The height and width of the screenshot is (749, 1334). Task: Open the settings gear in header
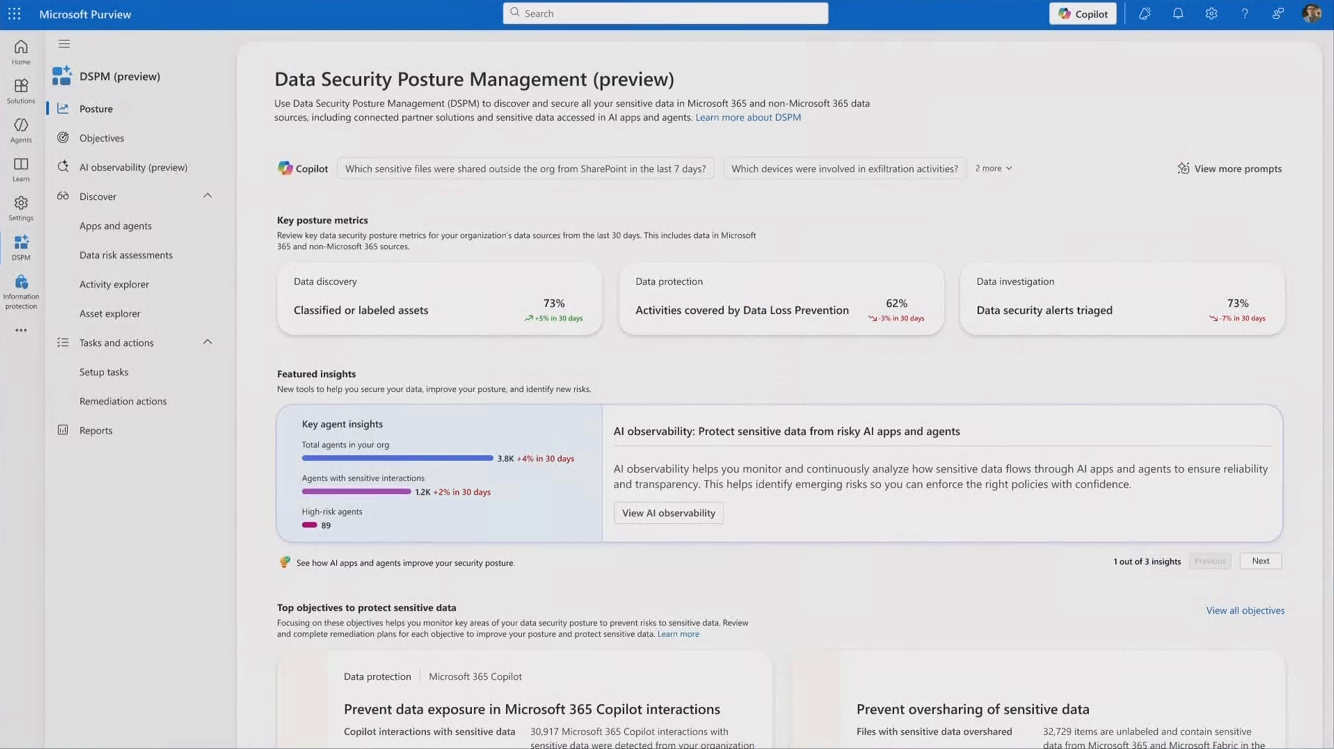click(1211, 14)
